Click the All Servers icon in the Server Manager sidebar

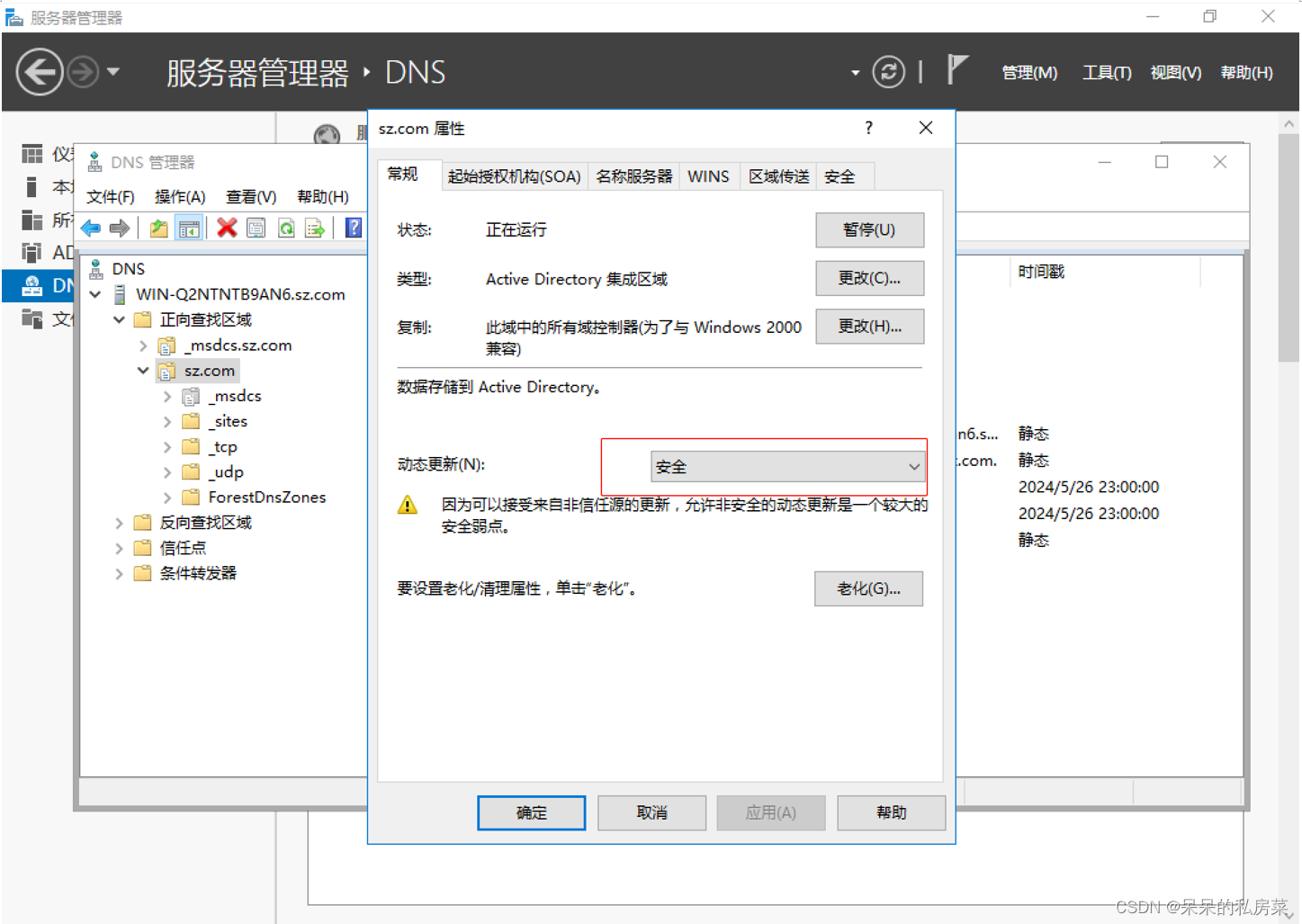coord(32,220)
